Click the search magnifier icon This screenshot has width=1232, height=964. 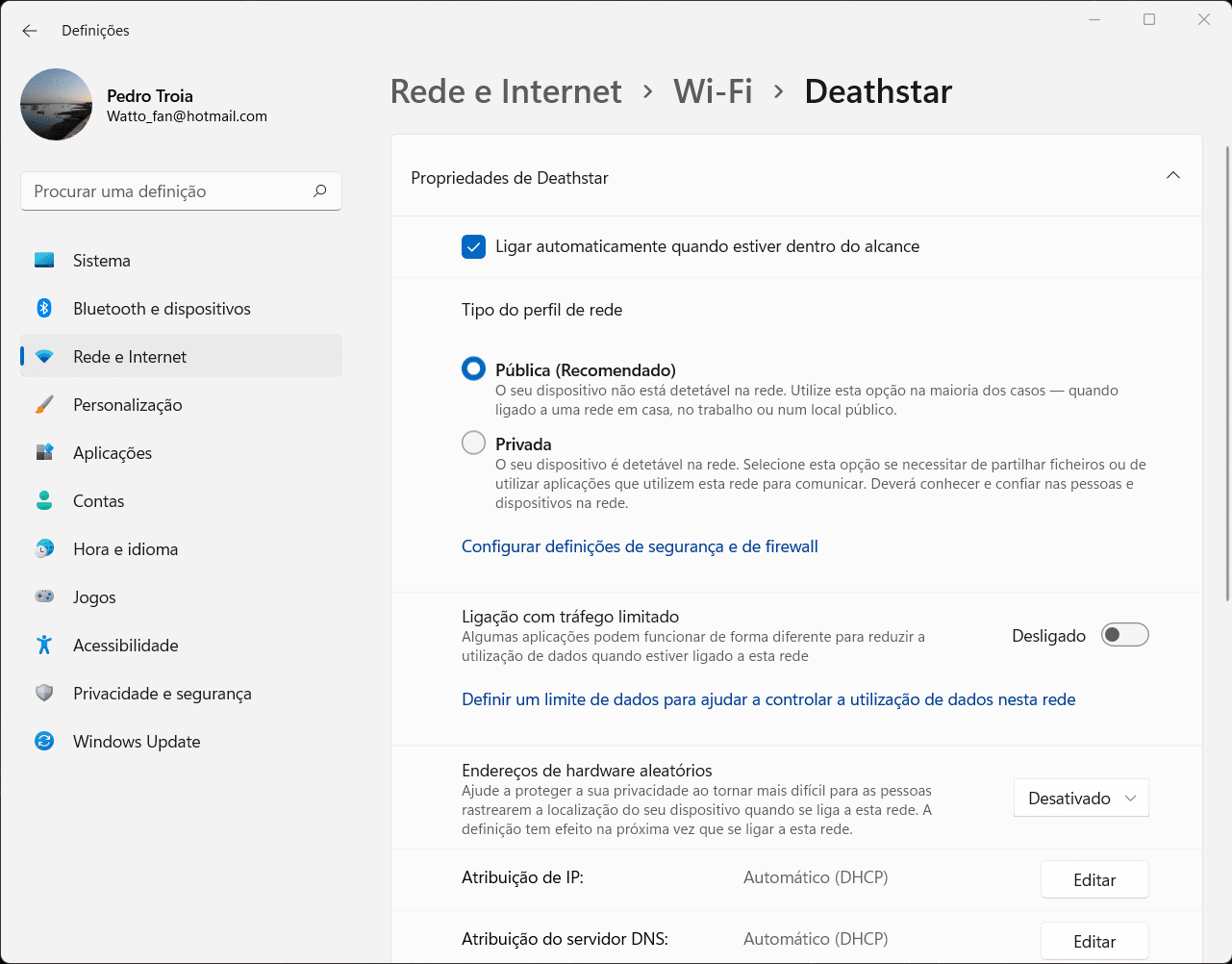pos(320,191)
